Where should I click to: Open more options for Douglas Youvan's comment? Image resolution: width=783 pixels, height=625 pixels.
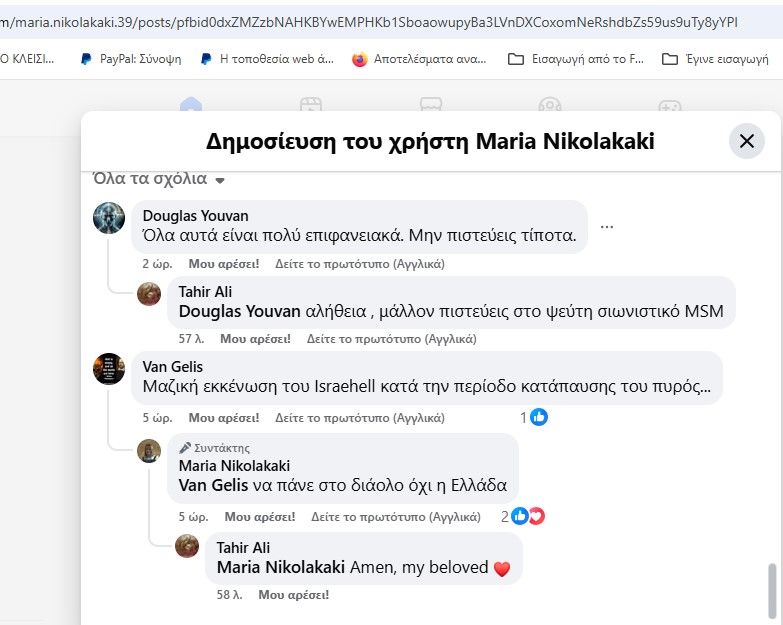coord(607,227)
